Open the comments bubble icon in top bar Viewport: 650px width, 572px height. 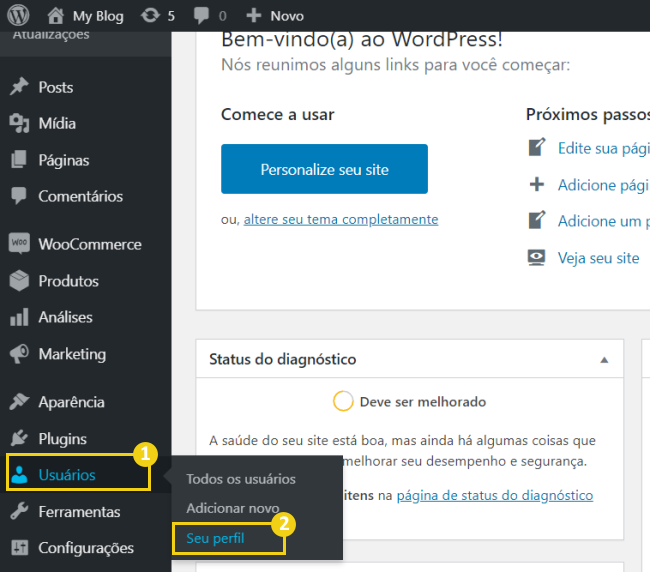tap(201, 16)
